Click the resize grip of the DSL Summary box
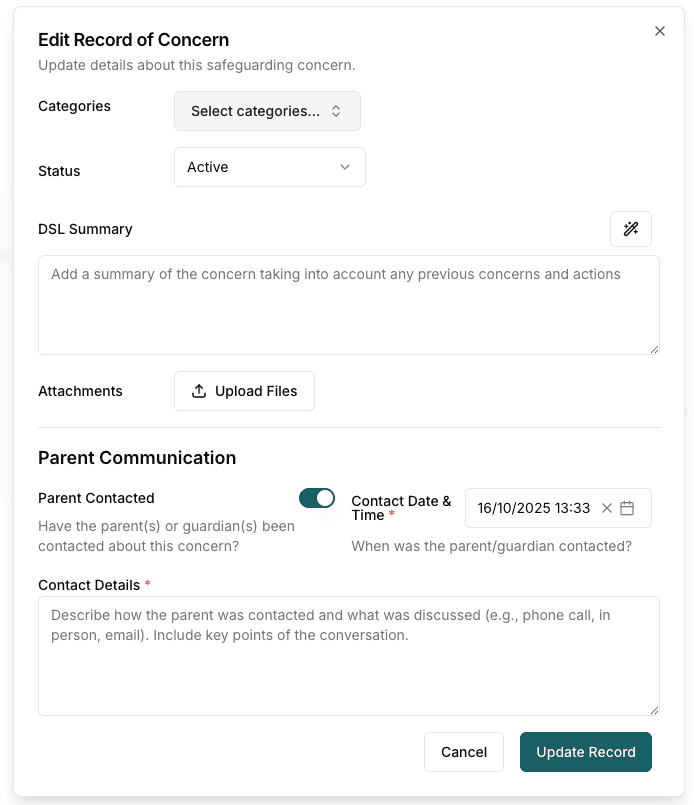The image size is (694, 805). pos(656,348)
